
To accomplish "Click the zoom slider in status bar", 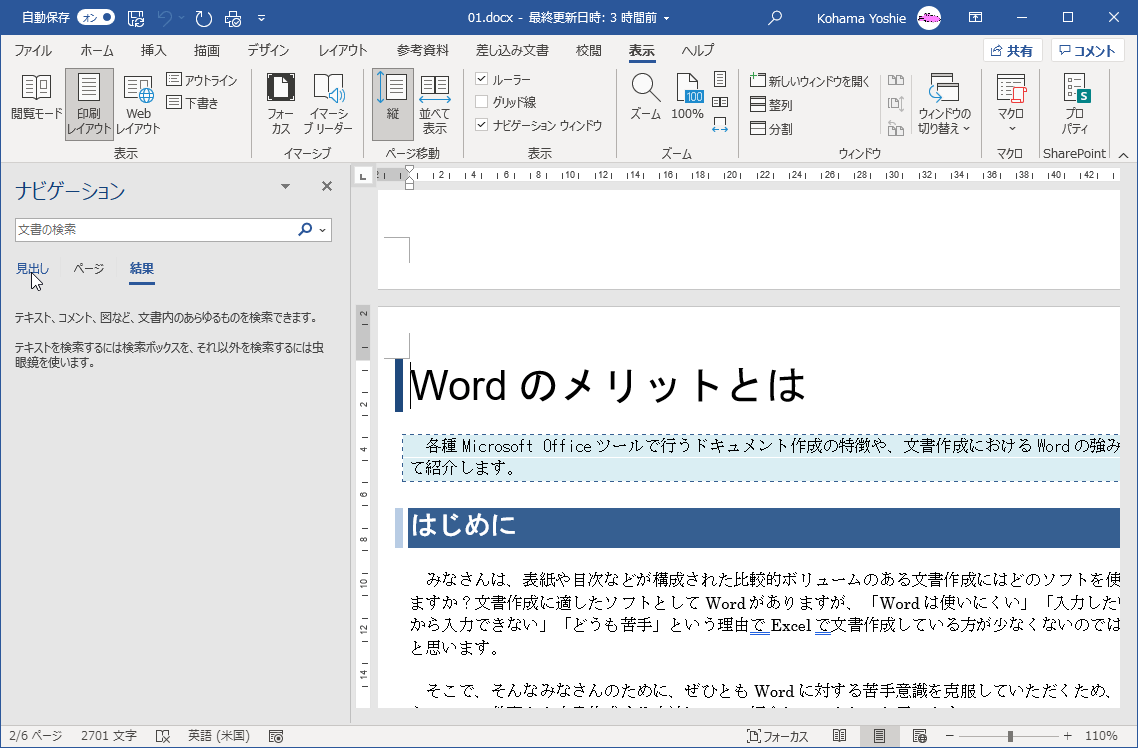I will (1009, 736).
